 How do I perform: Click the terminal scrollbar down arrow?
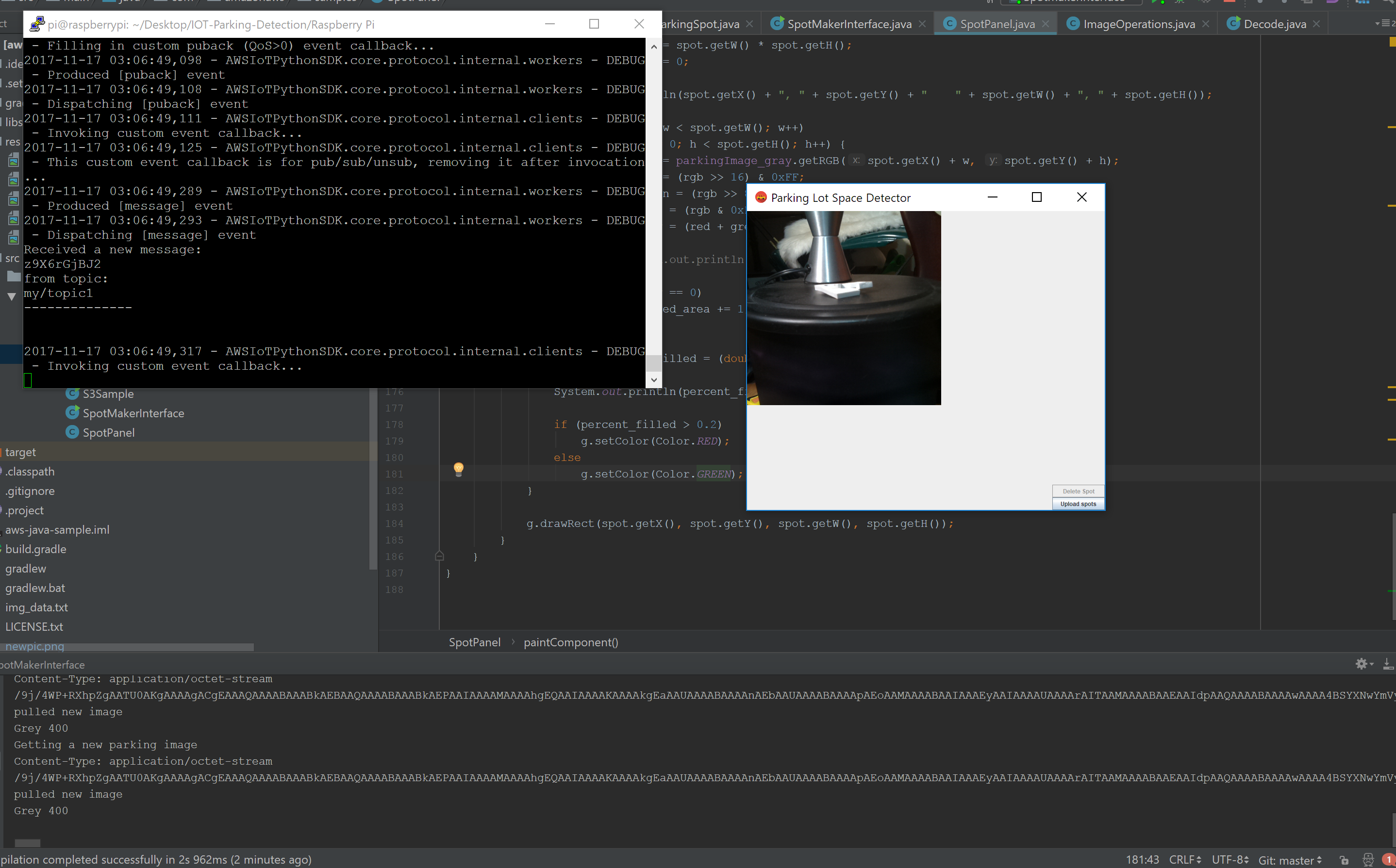click(x=653, y=380)
